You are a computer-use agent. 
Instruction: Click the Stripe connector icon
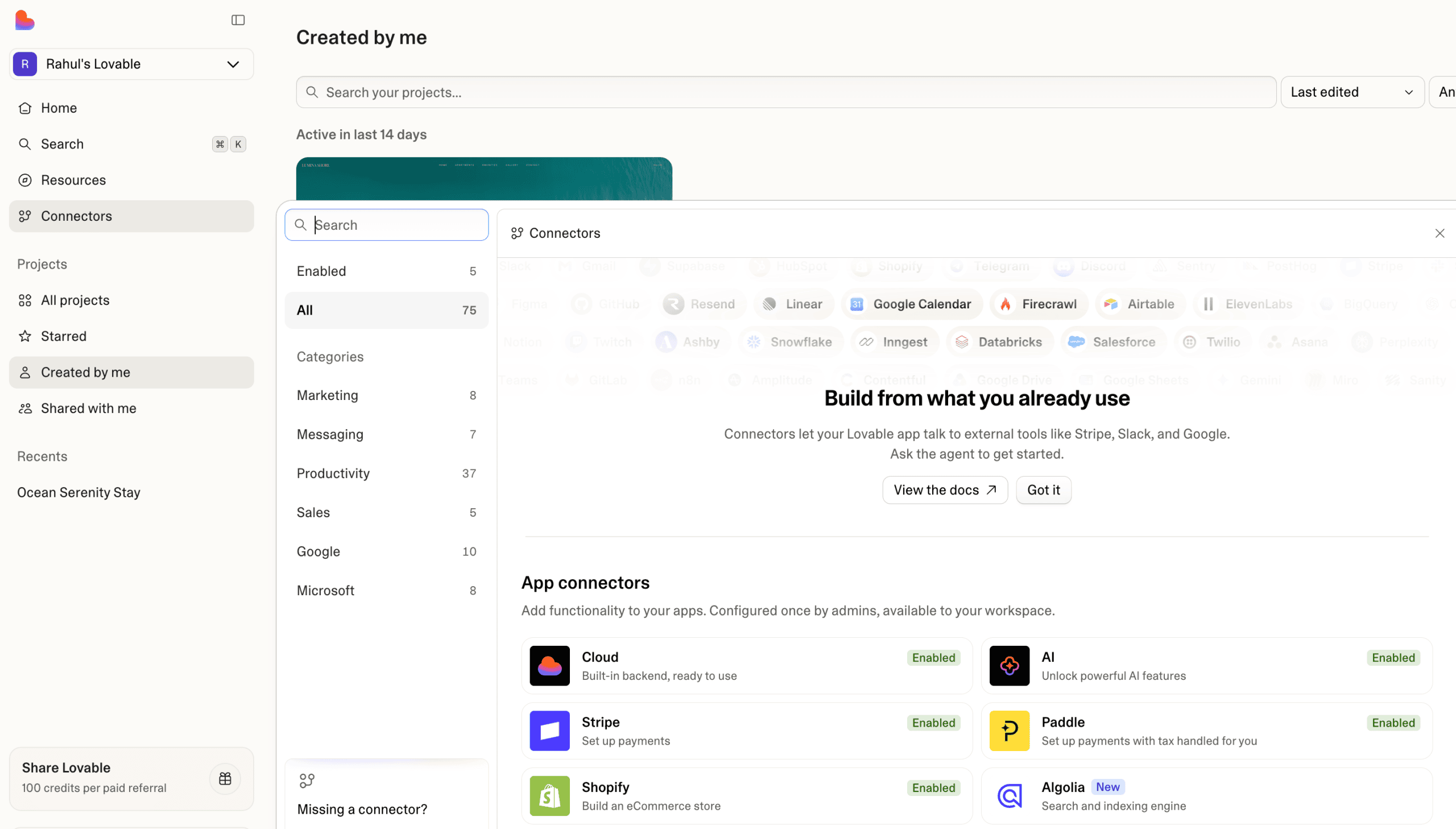click(x=549, y=731)
